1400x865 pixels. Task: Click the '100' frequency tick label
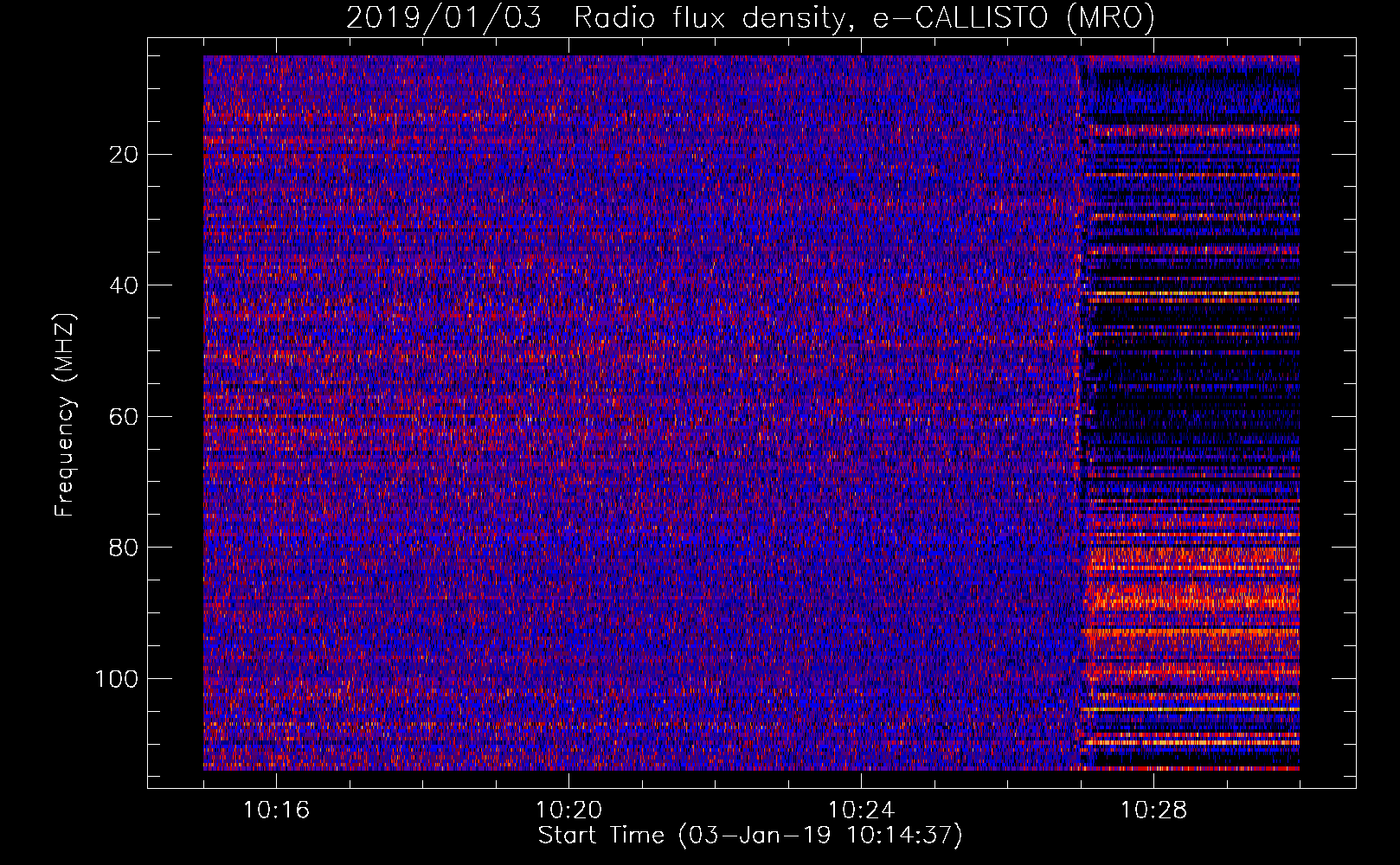[x=117, y=679]
